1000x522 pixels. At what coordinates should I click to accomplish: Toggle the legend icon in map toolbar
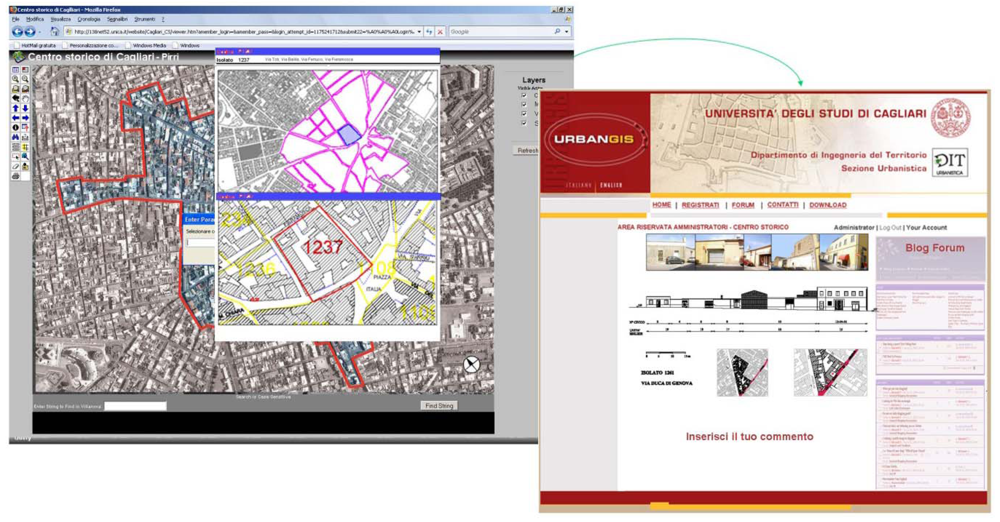tap(16, 70)
